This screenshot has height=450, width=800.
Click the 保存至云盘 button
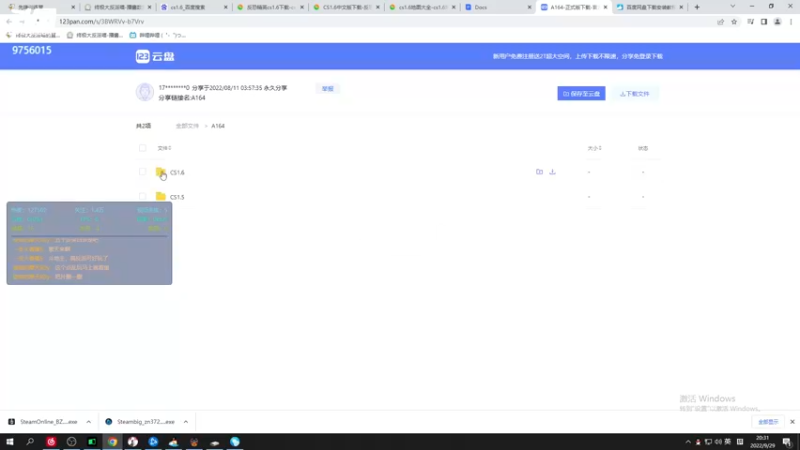(x=581, y=93)
